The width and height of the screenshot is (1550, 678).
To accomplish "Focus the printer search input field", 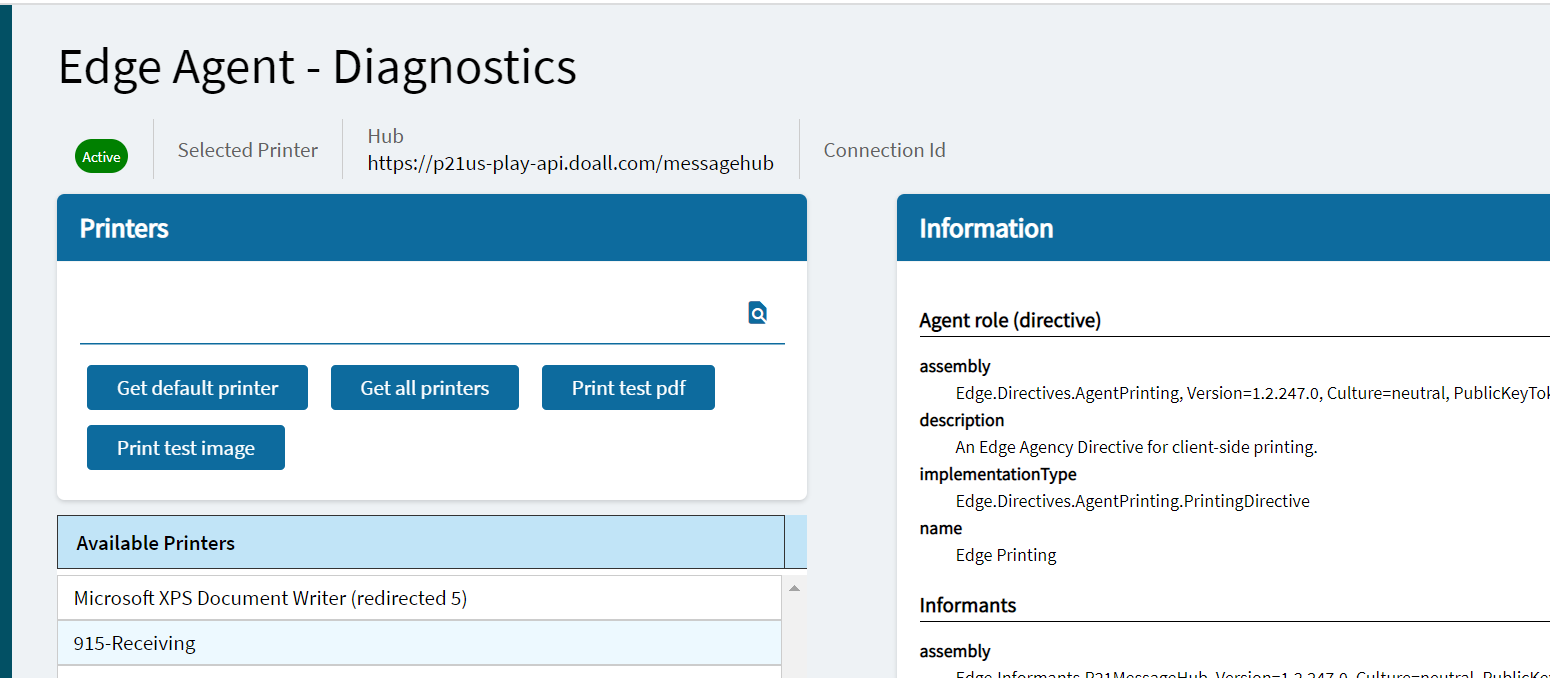I will click(410, 314).
